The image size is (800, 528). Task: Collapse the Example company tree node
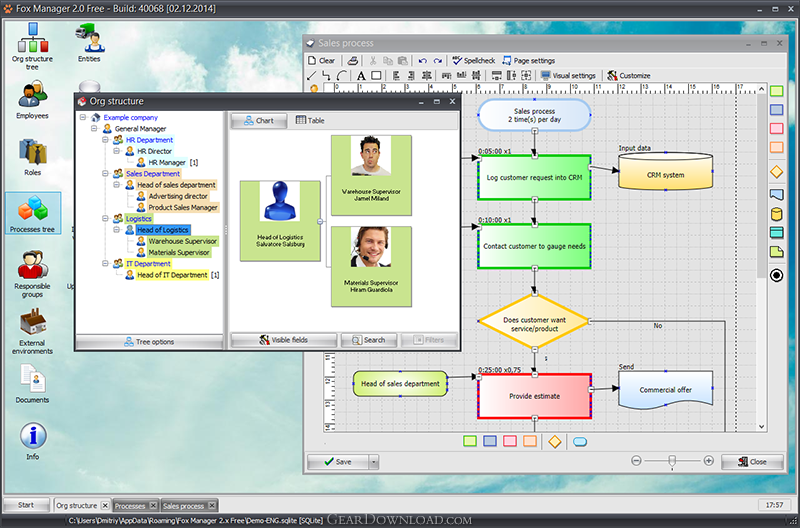pyautogui.click(x=83, y=117)
